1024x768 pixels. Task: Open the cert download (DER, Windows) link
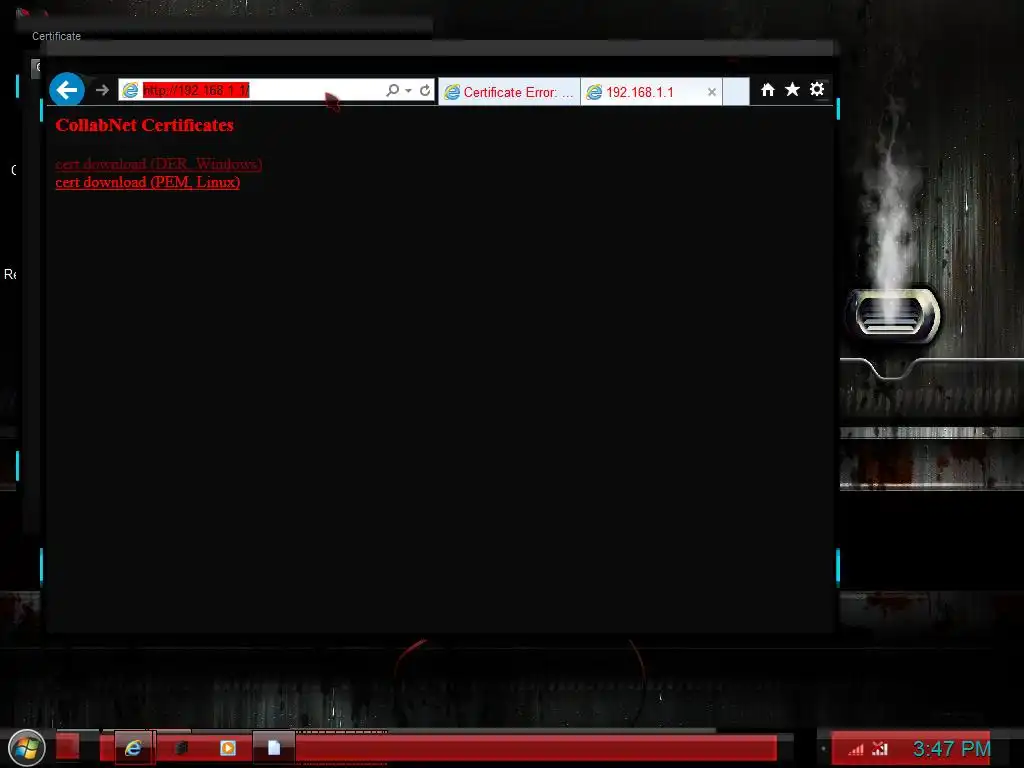159,164
